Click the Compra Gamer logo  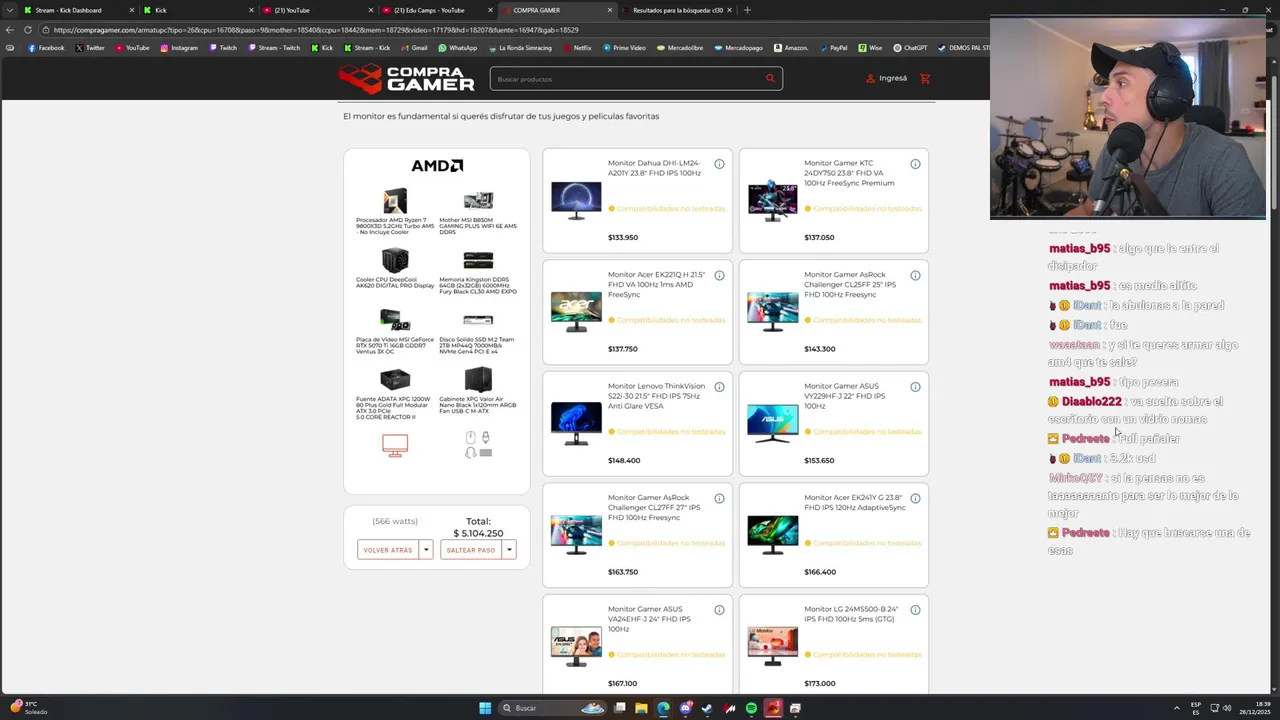(x=406, y=78)
